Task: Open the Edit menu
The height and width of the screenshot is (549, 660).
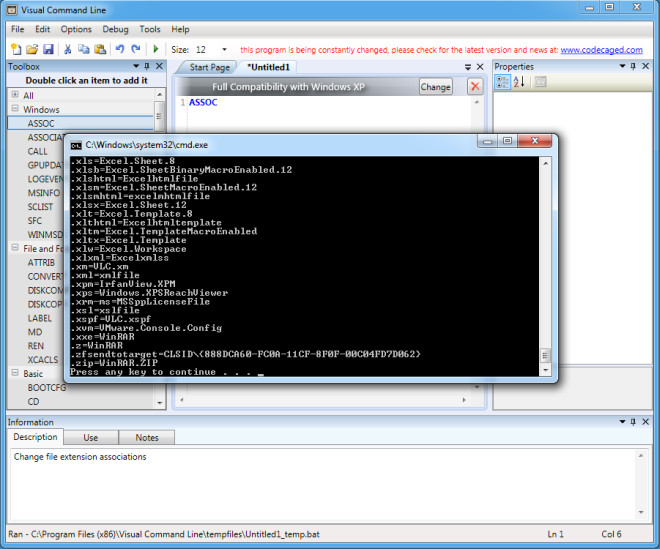Action: [x=43, y=29]
